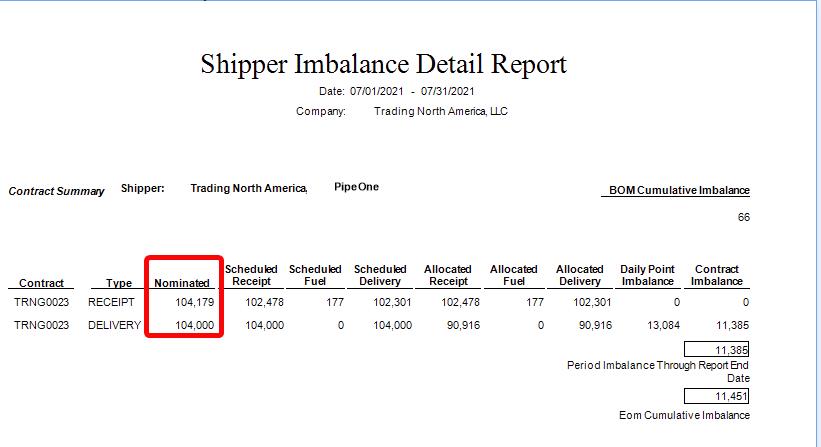The image size is (821, 447).
Task: Select the Allocated Delivery column header
Action: (579, 275)
